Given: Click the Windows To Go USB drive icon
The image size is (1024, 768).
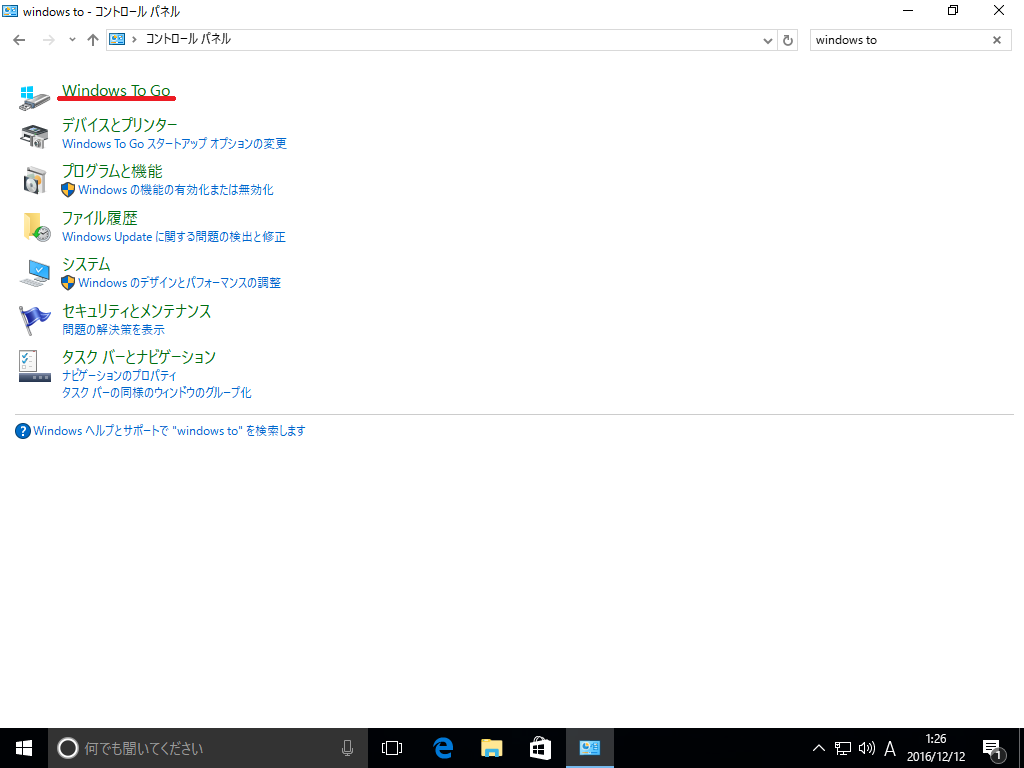Looking at the screenshot, I should [x=35, y=98].
